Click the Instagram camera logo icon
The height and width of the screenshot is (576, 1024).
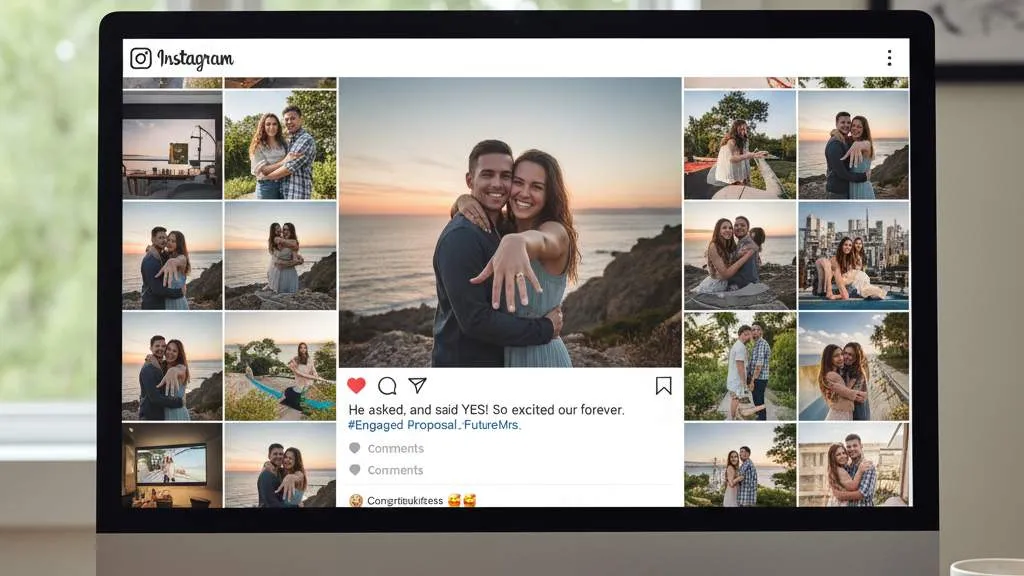tap(141, 59)
